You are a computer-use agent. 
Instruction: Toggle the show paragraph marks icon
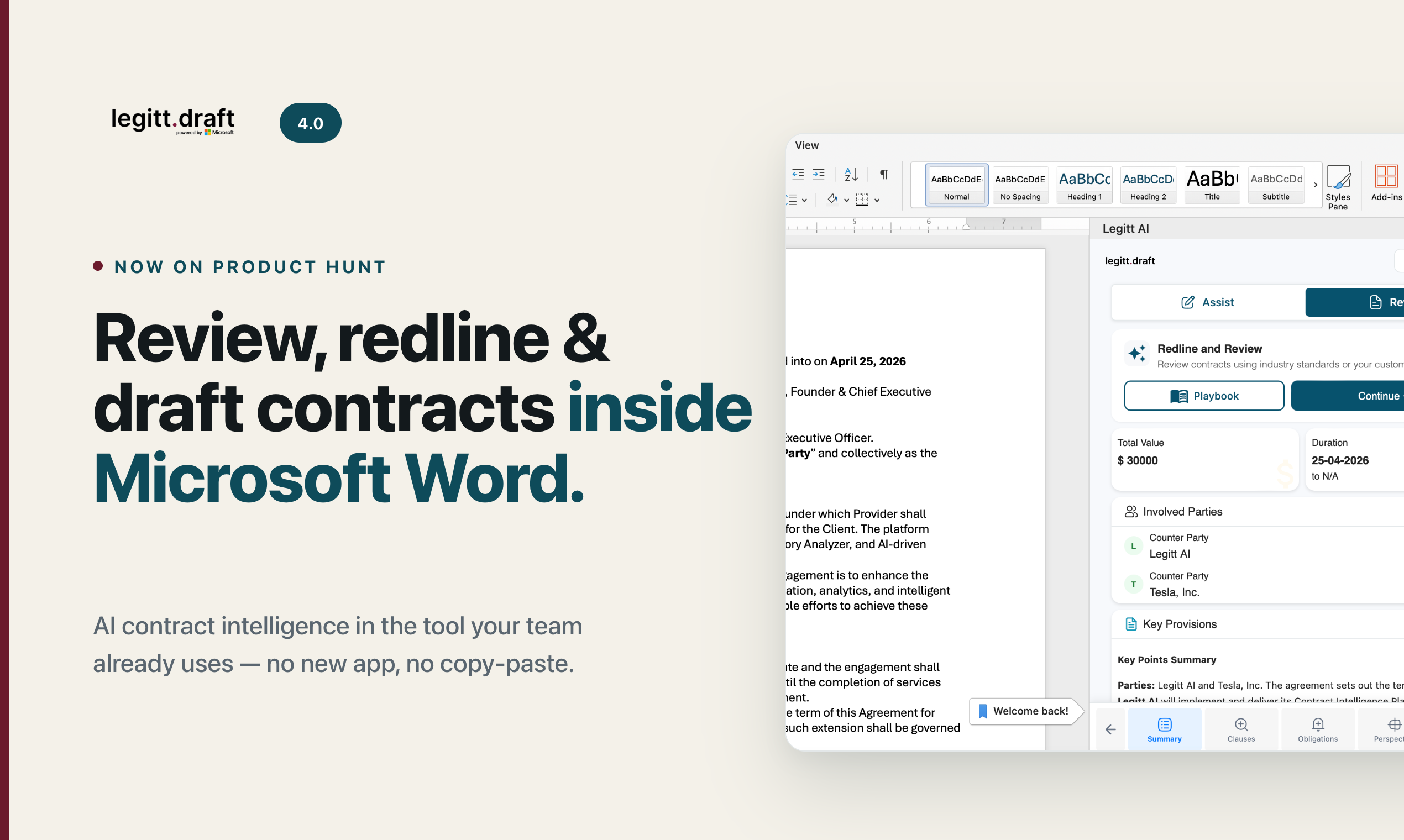point(884,174)
